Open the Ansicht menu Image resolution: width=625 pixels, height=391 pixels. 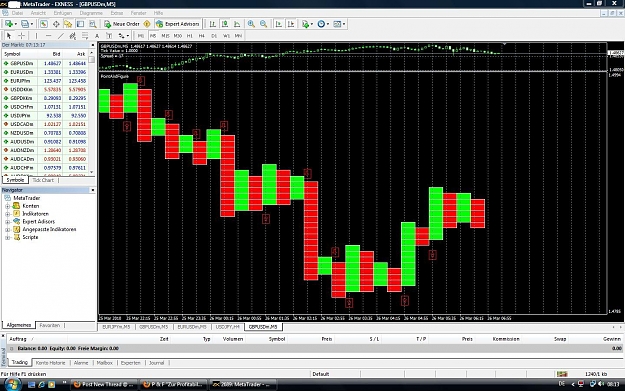point(38,13)
